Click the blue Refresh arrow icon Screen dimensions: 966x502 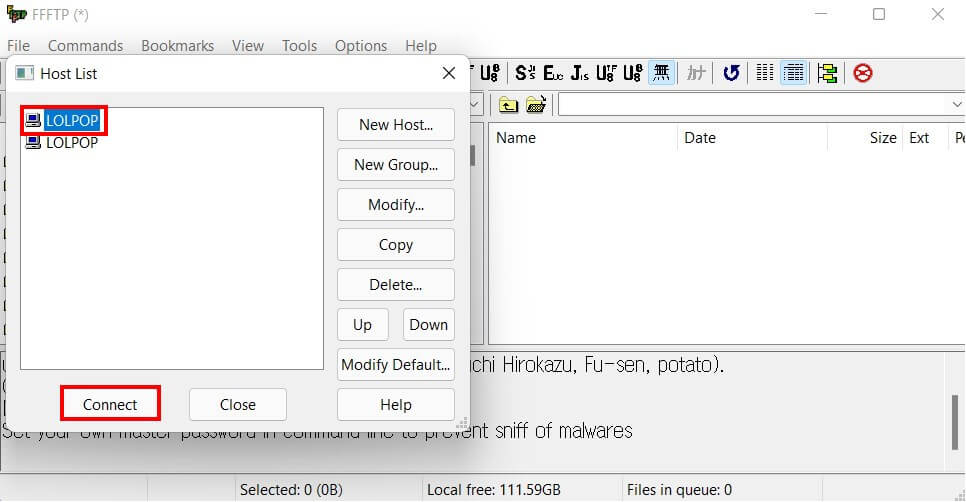[731, 73]
